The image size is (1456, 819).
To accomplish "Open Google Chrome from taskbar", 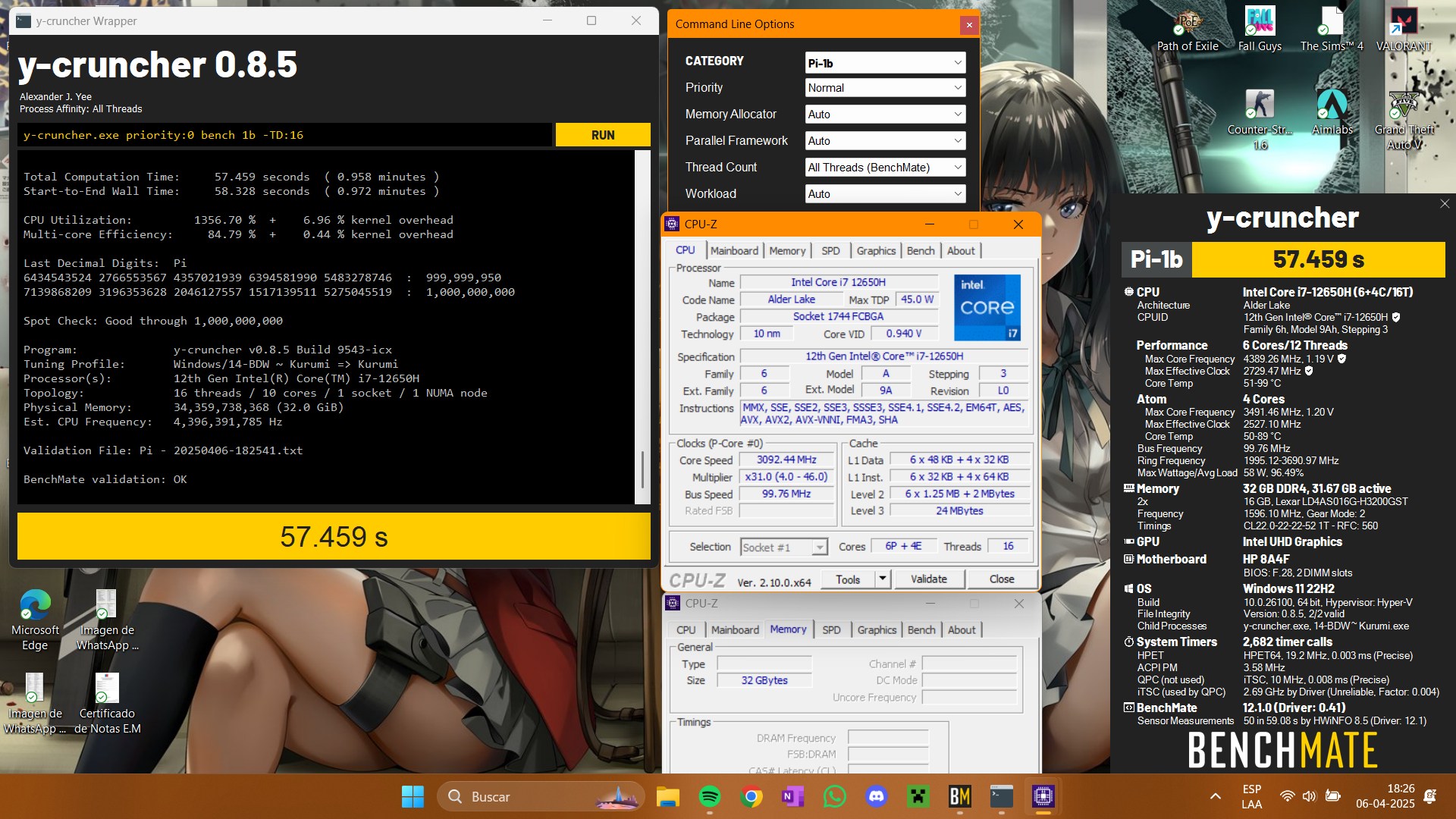I will pyautogui.click(x=751, y=796).
